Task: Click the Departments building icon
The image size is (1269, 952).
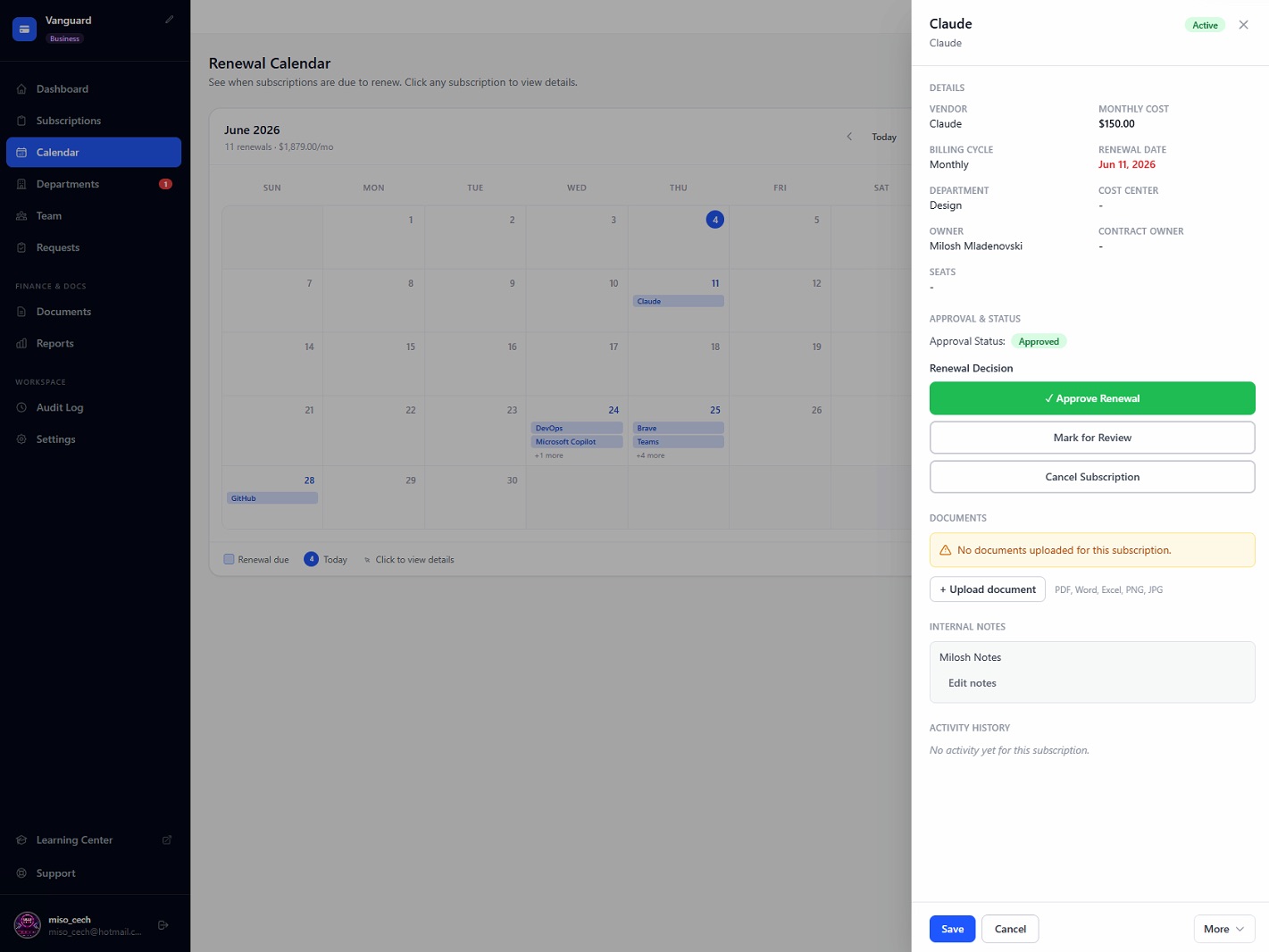Action: click(21, 184)
